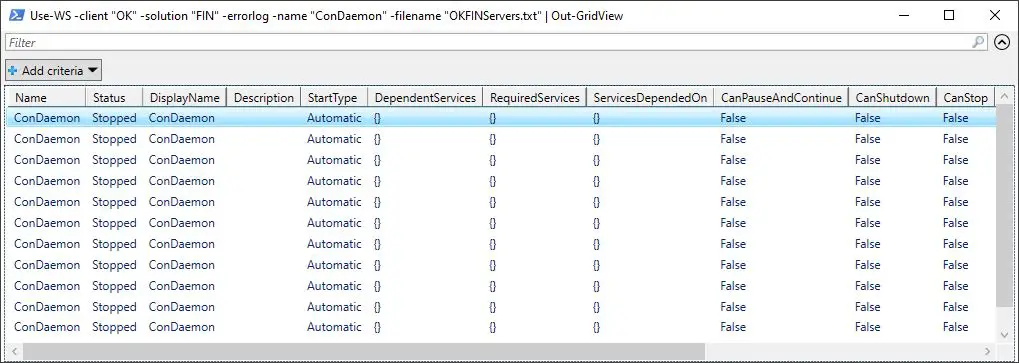The image size is (1019, 363).
Task: Click the search magnifier icon in filter box
Action: coord(978,42)
